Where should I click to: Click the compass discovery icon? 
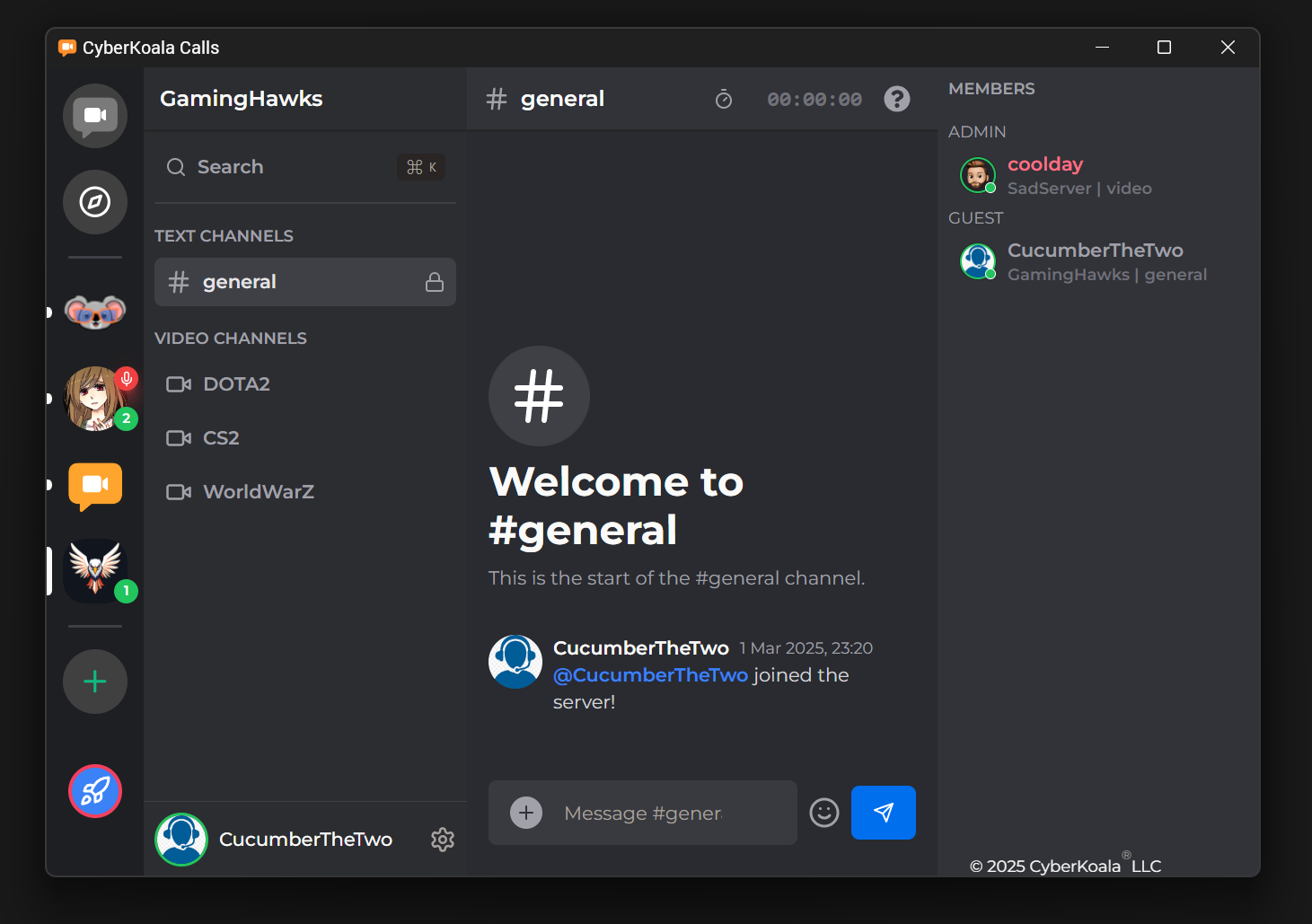click(94, 202)
